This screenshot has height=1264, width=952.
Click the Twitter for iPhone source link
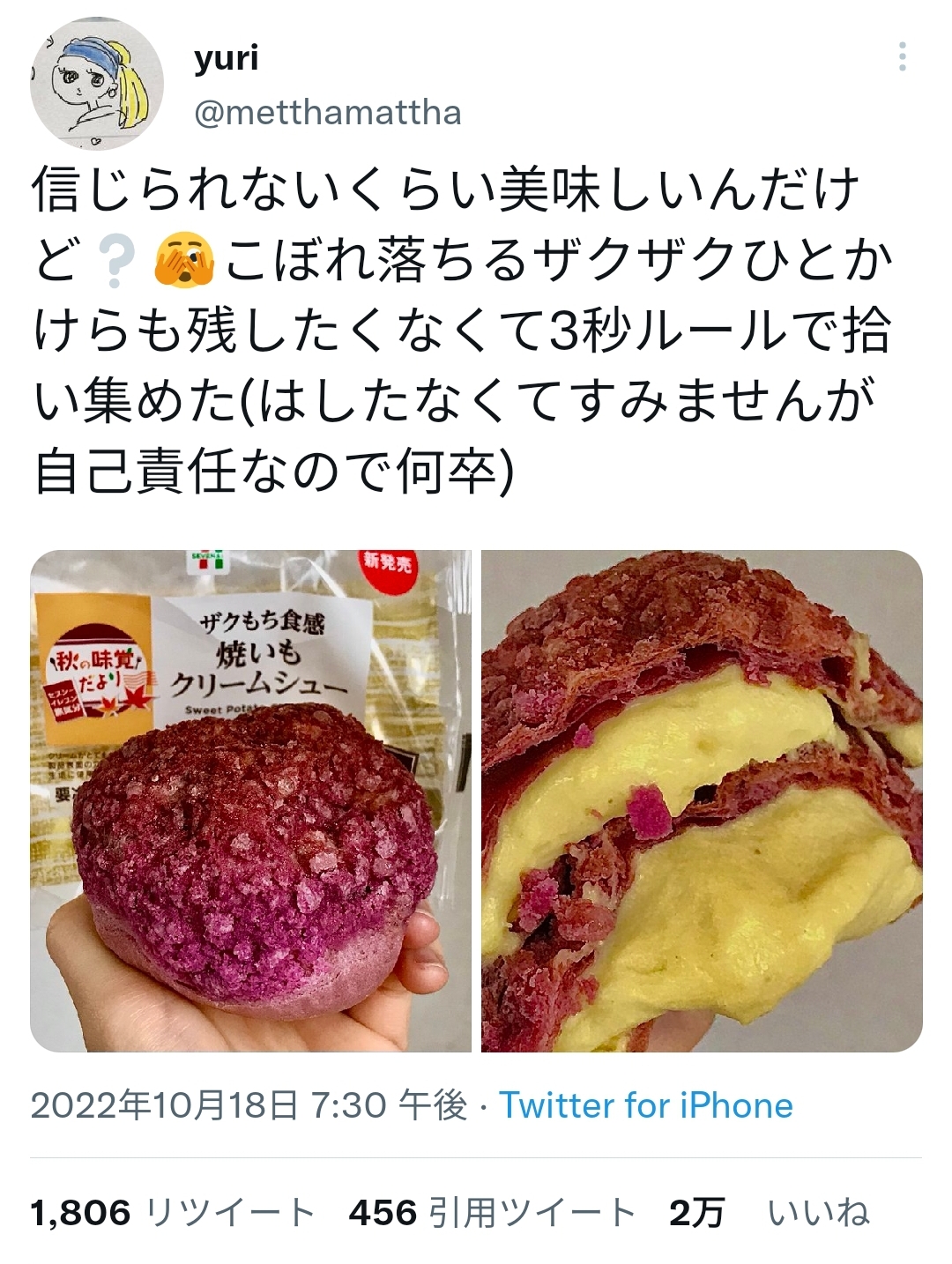click(647, 1104)
